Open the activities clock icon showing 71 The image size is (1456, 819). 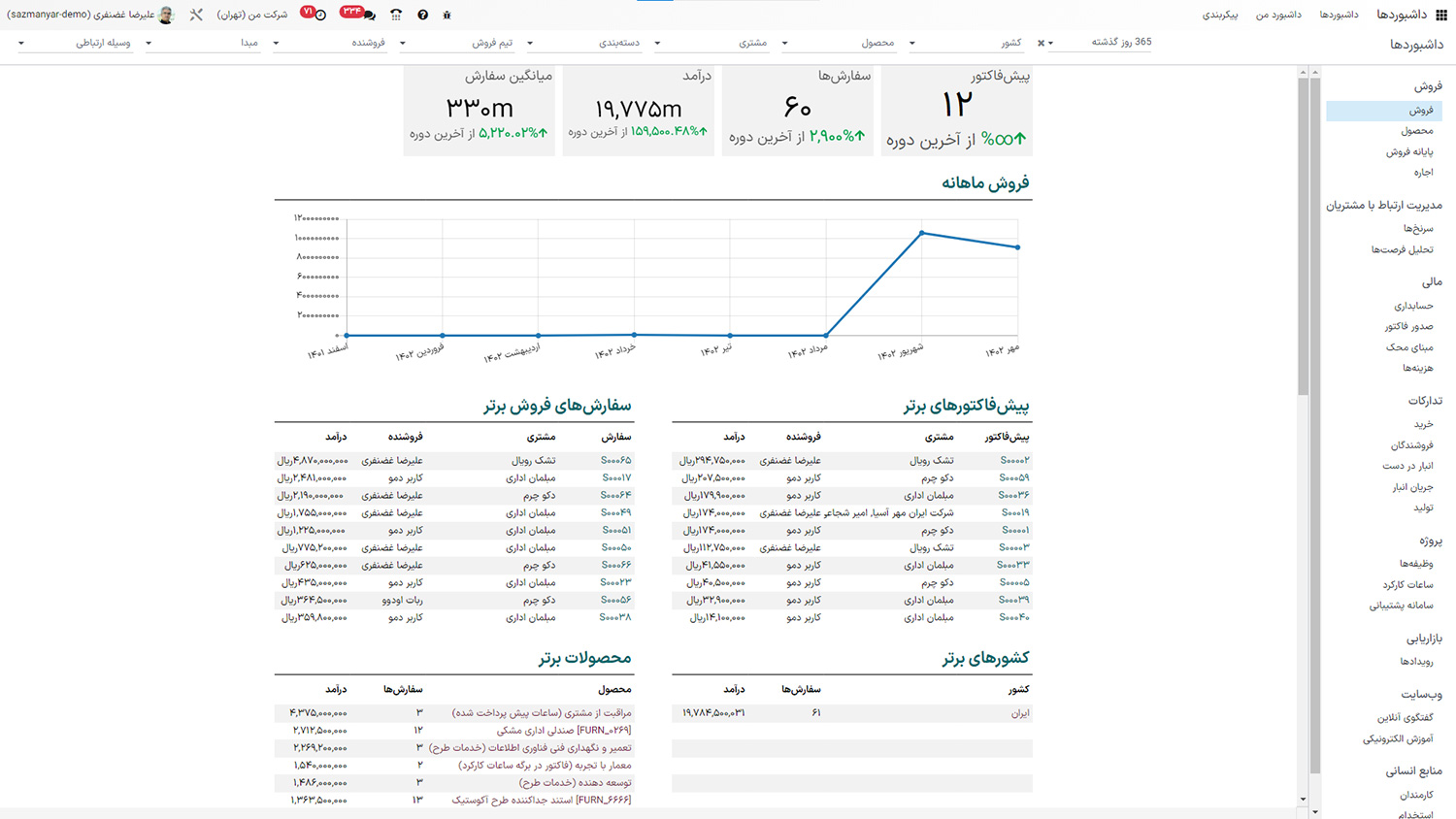click(320, 15)
